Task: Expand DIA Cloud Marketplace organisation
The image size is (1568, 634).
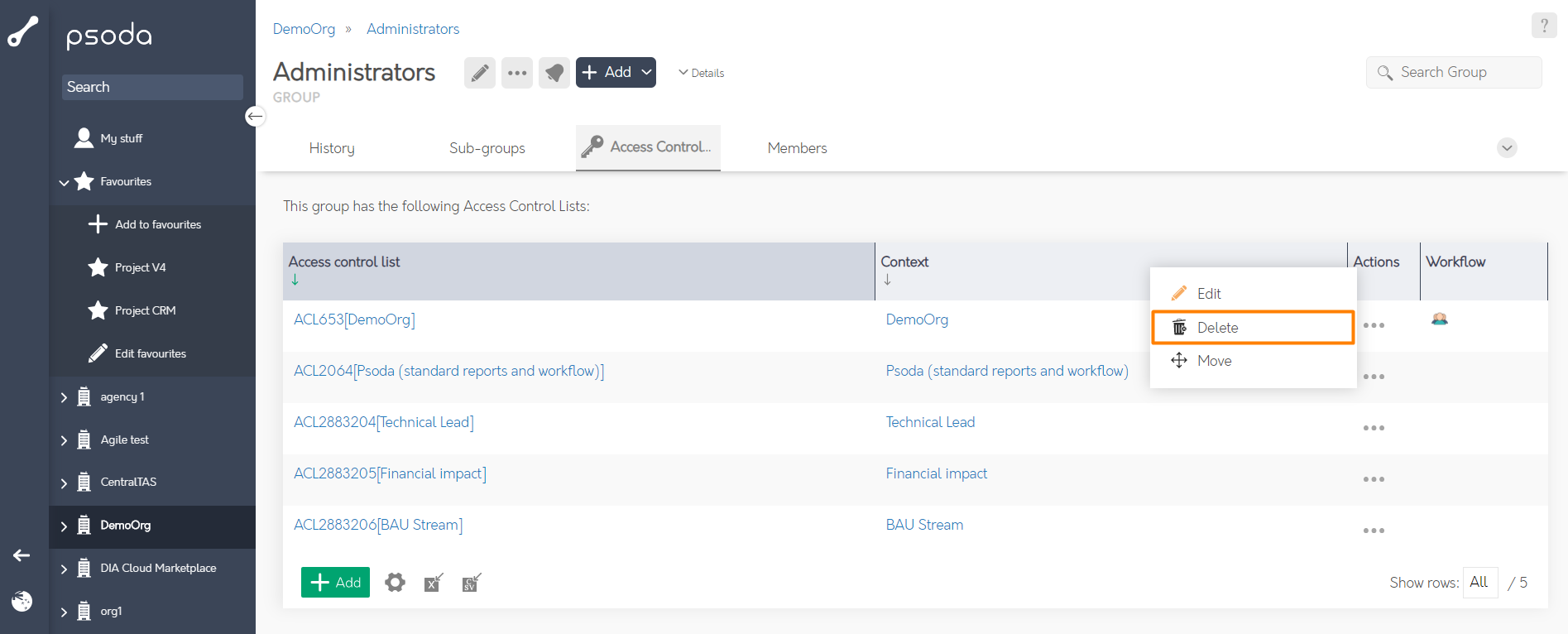Action: click(x=64, y=569)
